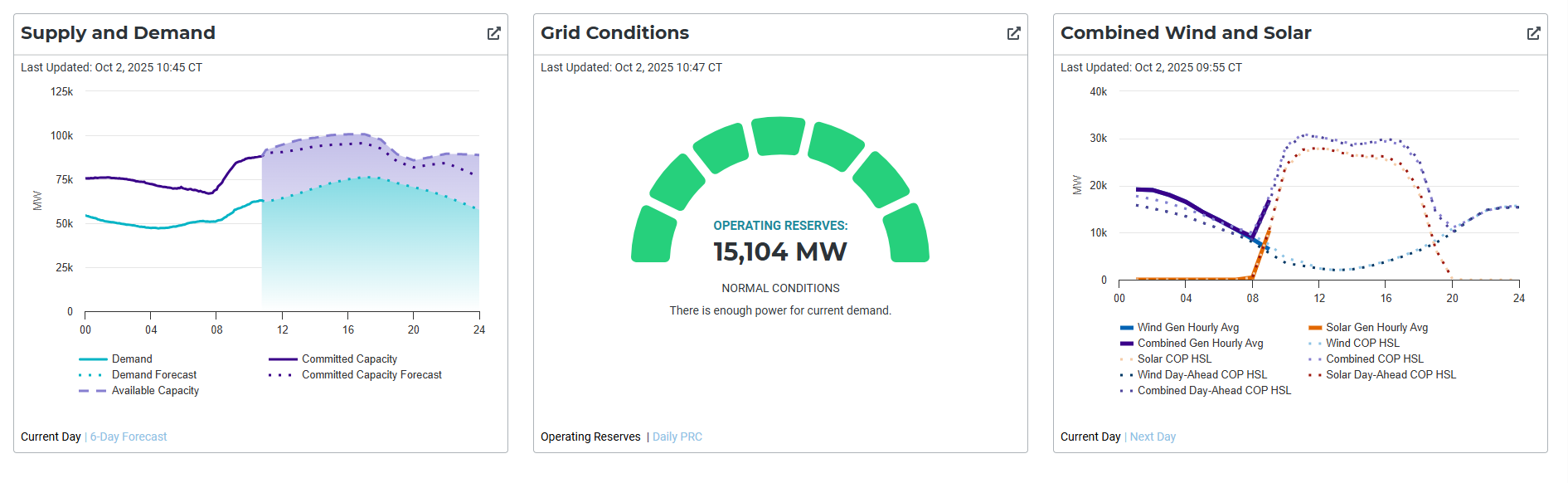Click the Wind COP HSL legend swatch

(1314, 344)
